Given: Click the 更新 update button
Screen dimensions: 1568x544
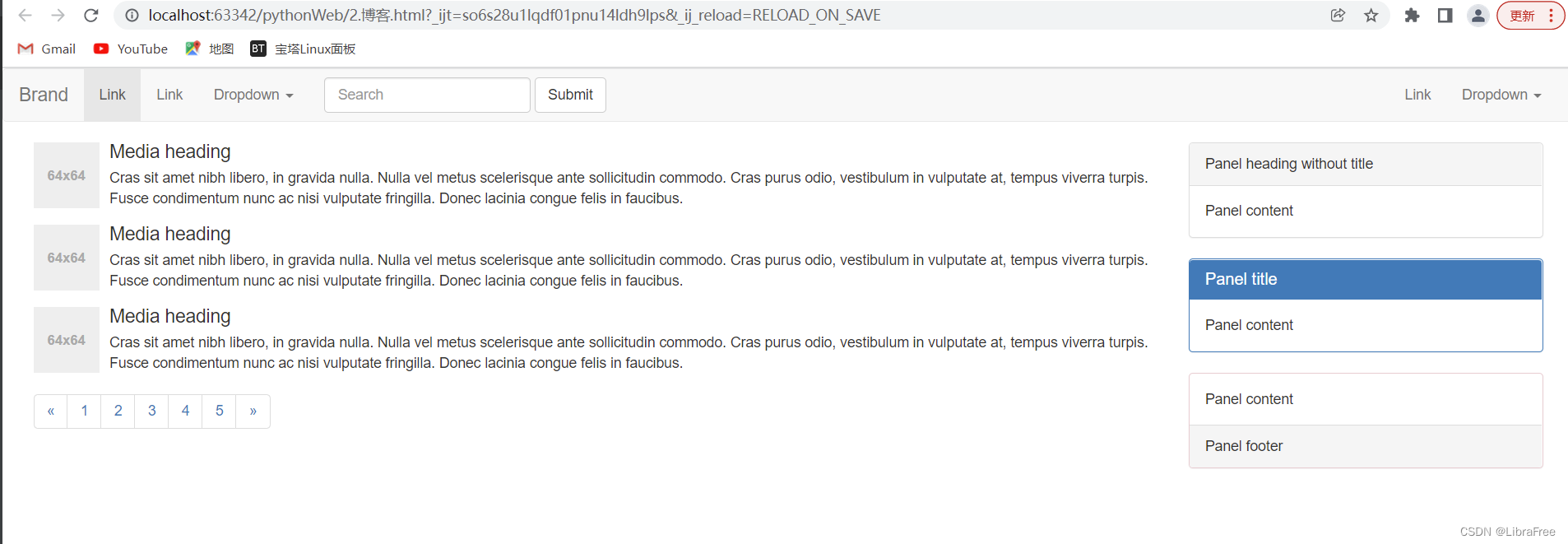Looking at the screenshot, I should point(1522,16).
